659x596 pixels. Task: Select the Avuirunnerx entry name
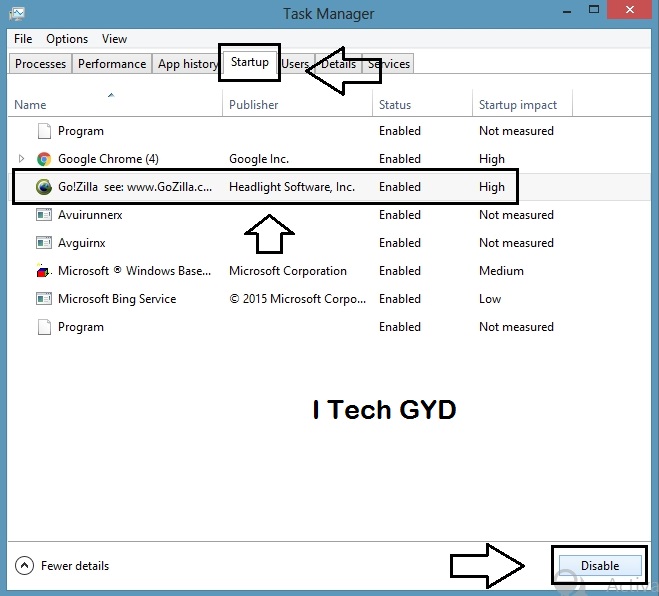[90, 215]
